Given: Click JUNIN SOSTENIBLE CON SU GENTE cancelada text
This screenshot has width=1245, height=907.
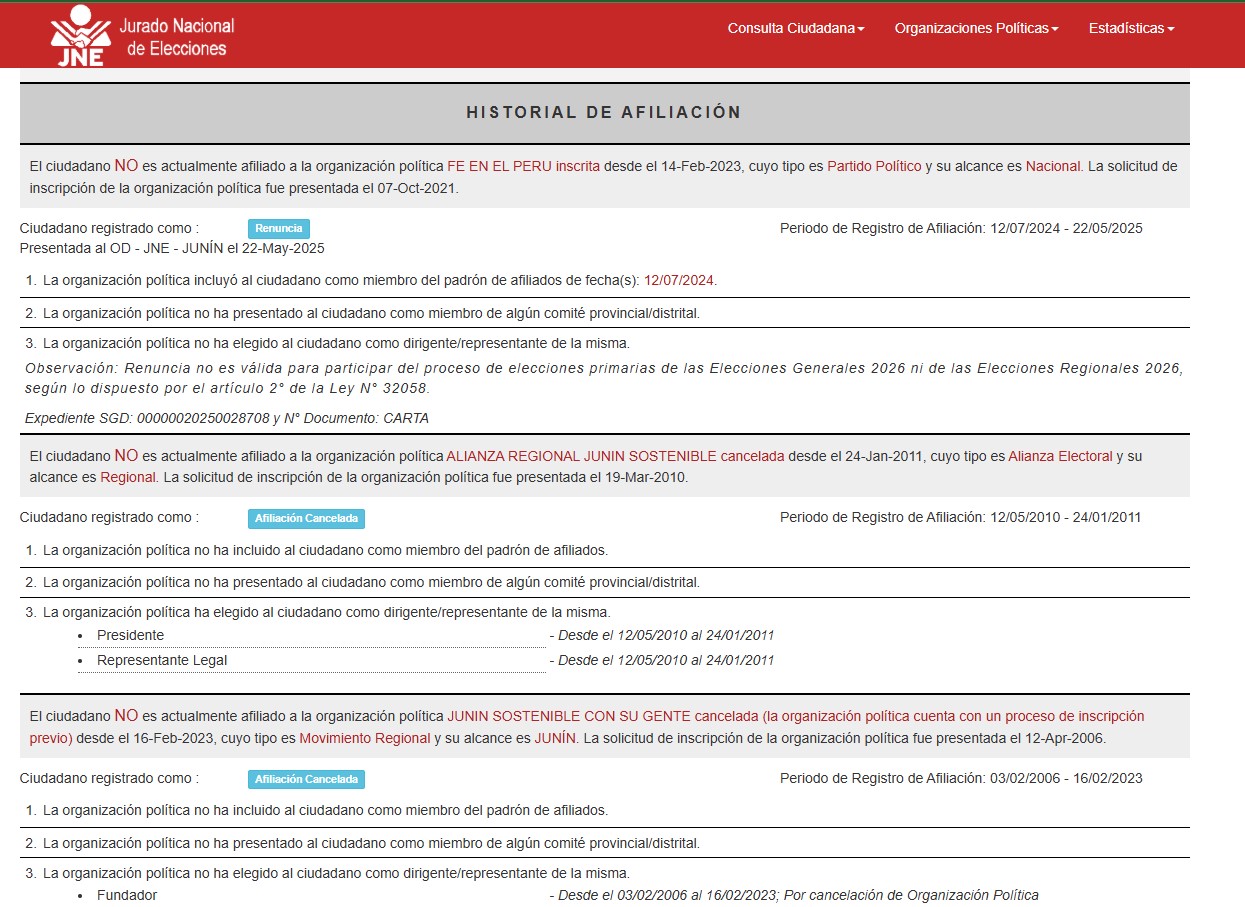Looking at the screenshot, I should [x=603, y=716].
